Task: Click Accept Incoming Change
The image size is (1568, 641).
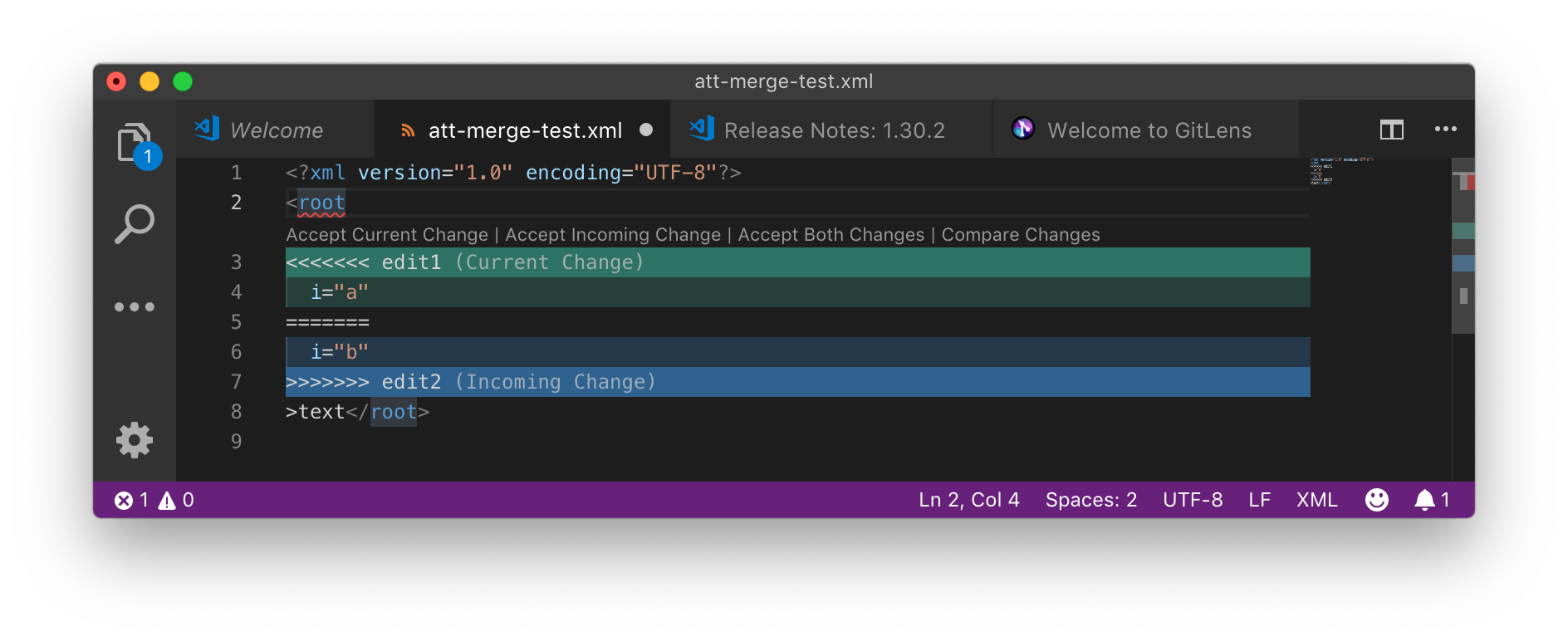Action: (612, 234)
